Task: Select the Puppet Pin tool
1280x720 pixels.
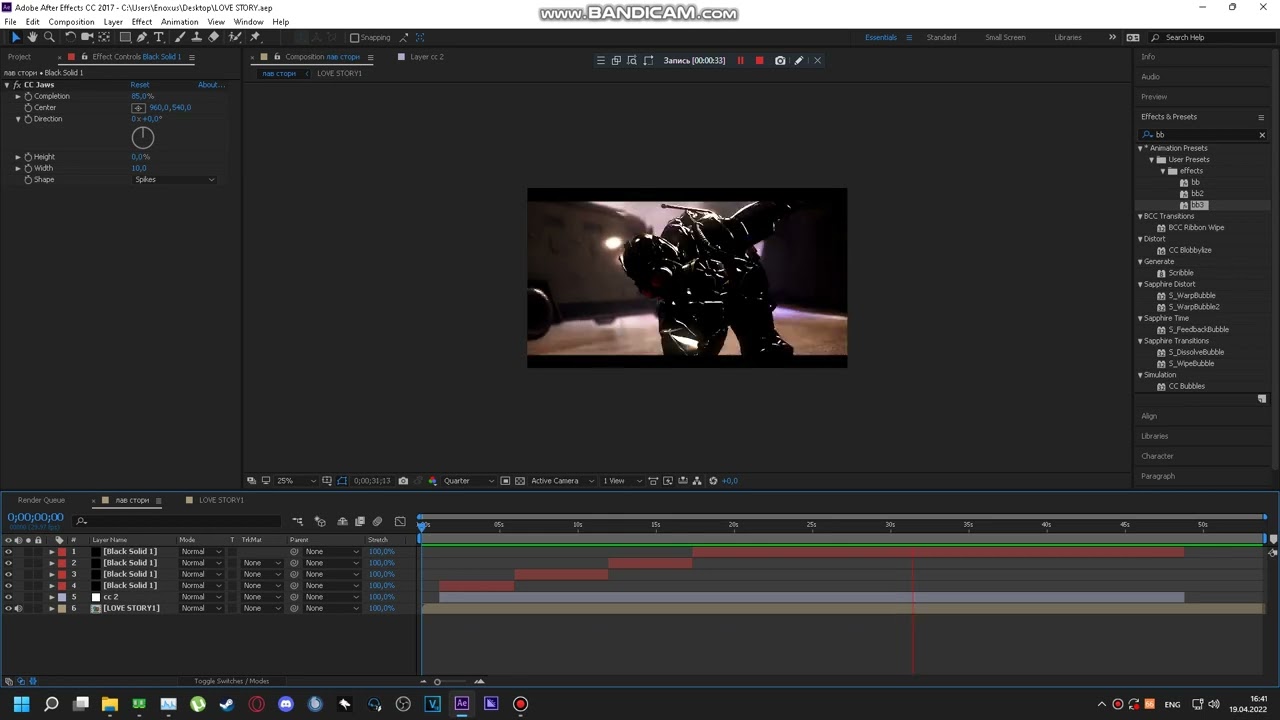Action: tap(255, 37)
